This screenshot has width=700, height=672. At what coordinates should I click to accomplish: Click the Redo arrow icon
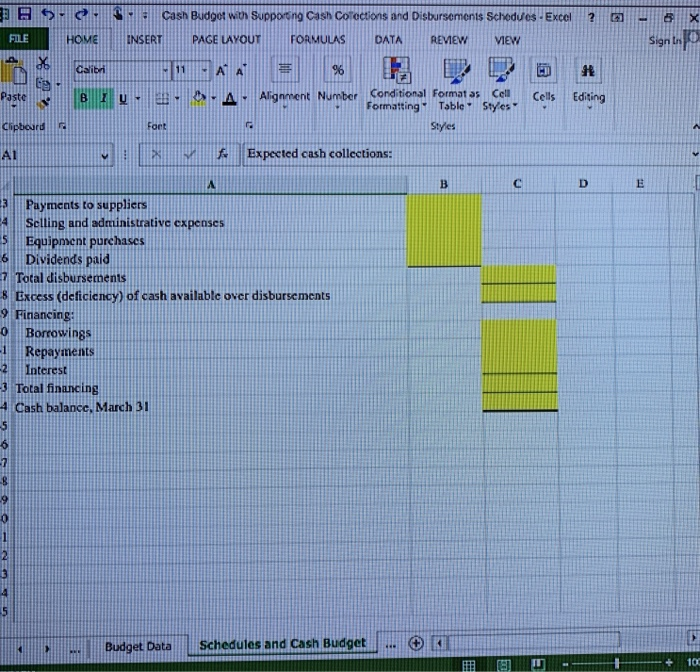(x=82, y=15)
